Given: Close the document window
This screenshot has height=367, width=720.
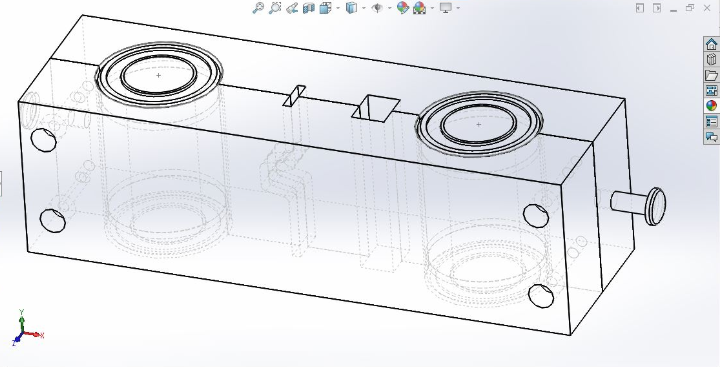Looking at the screenshot, I should [x=707, y=8].
